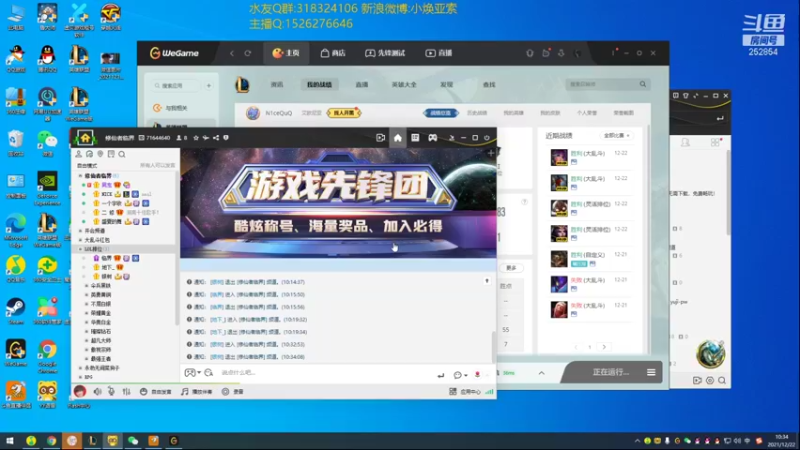
Task: Click the red flower gift icon in chat bar
Action: coord(478,374)
